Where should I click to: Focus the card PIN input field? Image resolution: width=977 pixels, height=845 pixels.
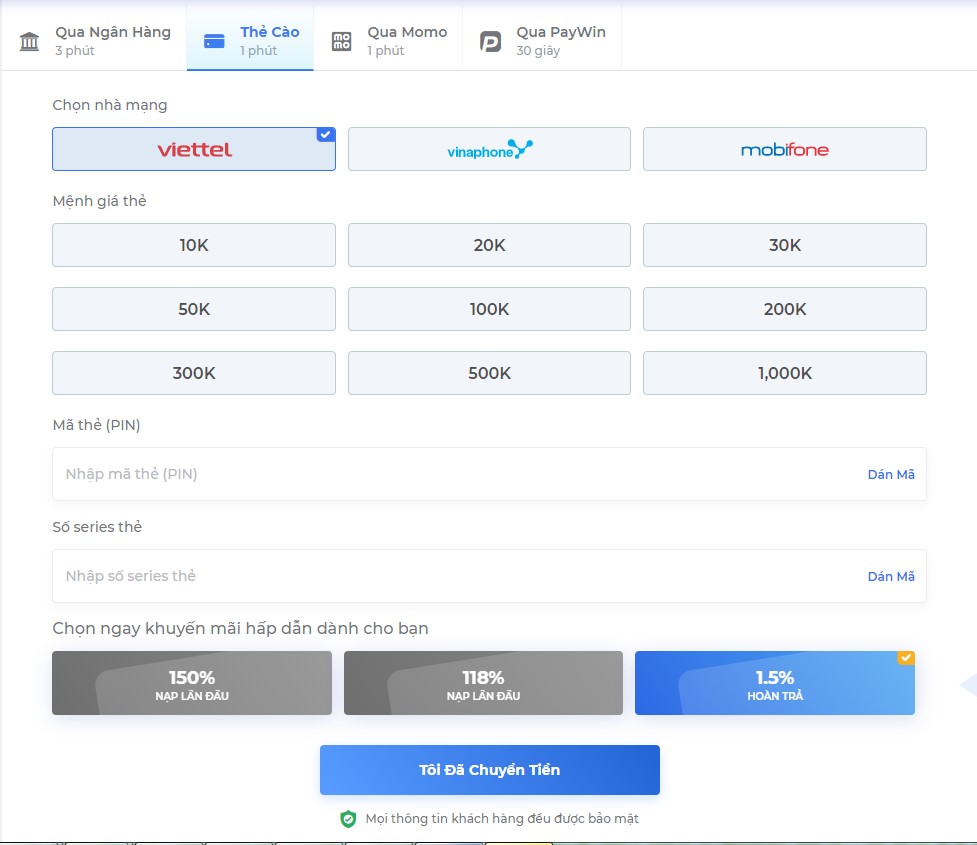tap(450, 474)
